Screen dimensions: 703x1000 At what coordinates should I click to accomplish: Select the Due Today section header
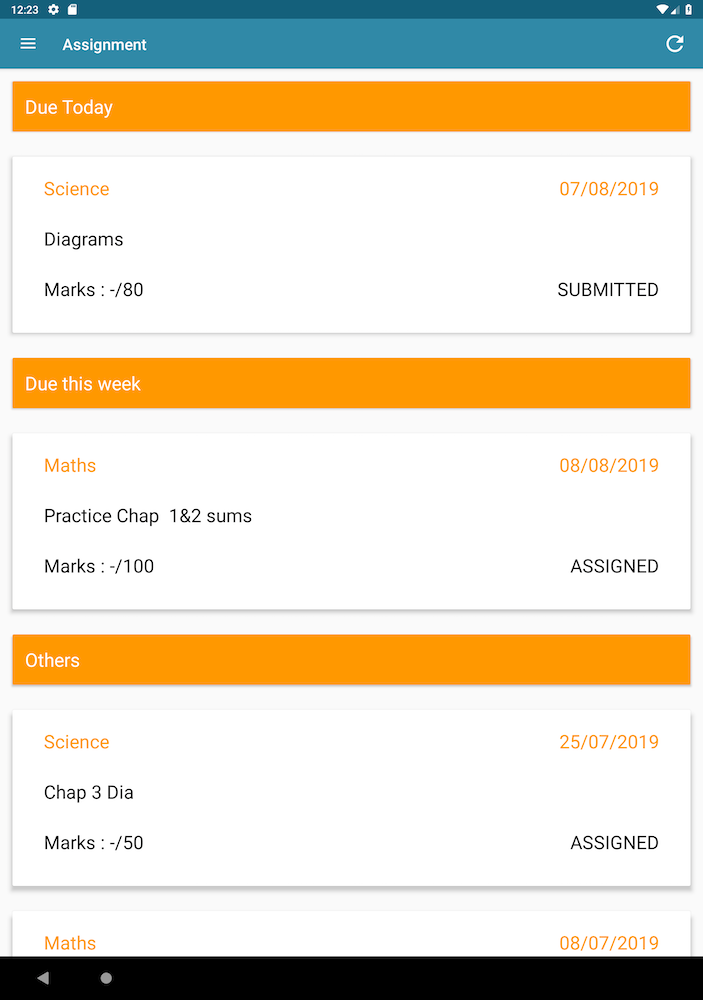point(351,107)
